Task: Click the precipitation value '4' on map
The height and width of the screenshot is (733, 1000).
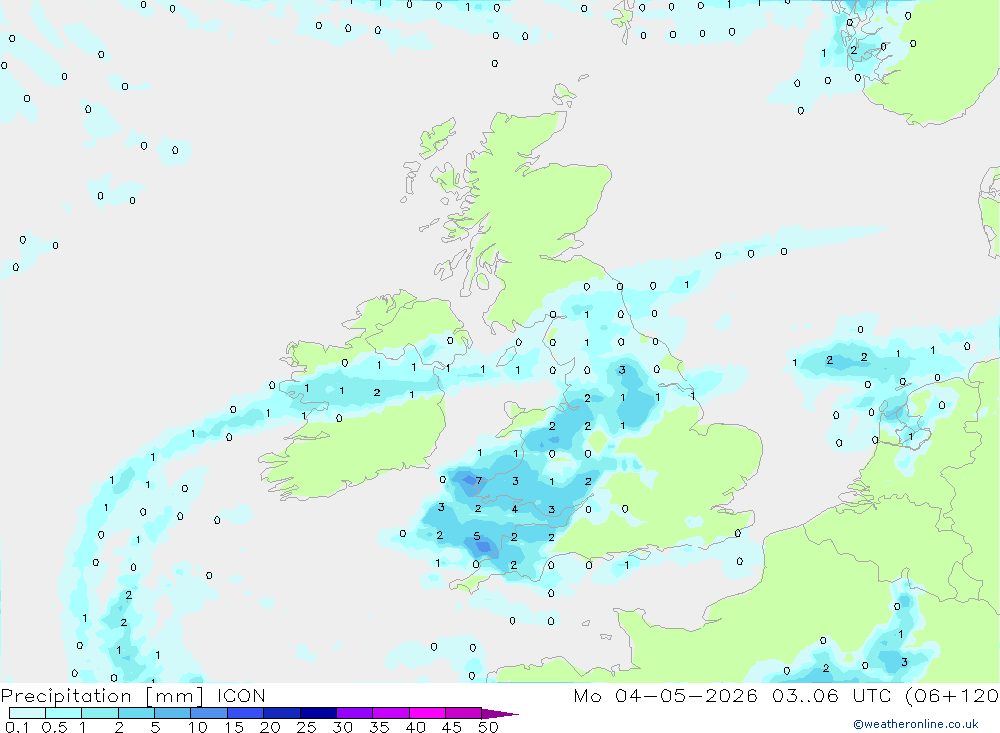Action: click(515, 508)
